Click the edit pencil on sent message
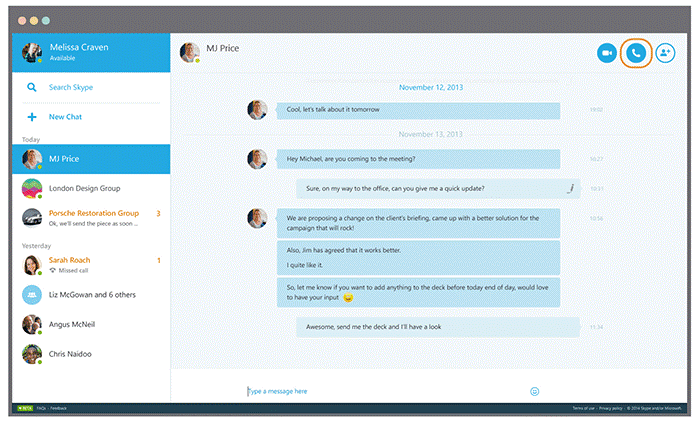The height and width of the screenshot is (423, 700). [570, 188]
